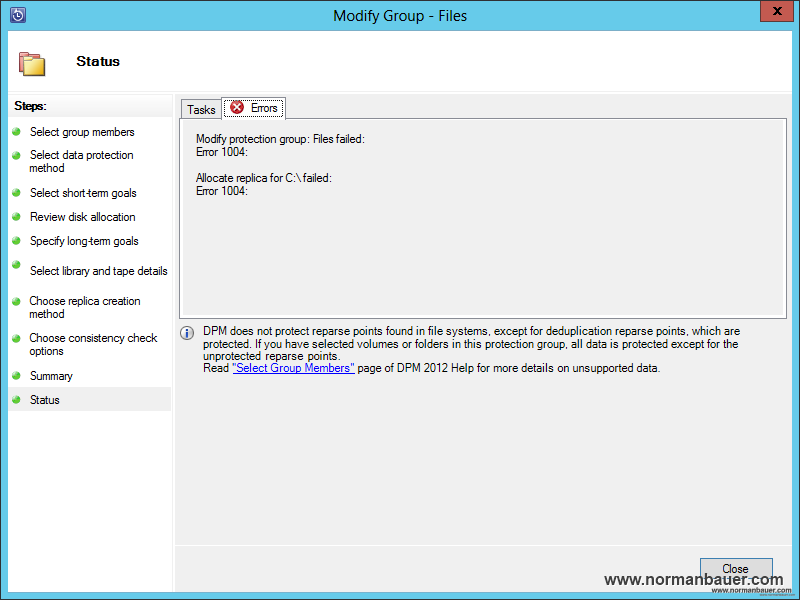The height and width of the screenshot is (600, 800).
Task: Go to Specify long-term goals step
Action: [84, 241]
